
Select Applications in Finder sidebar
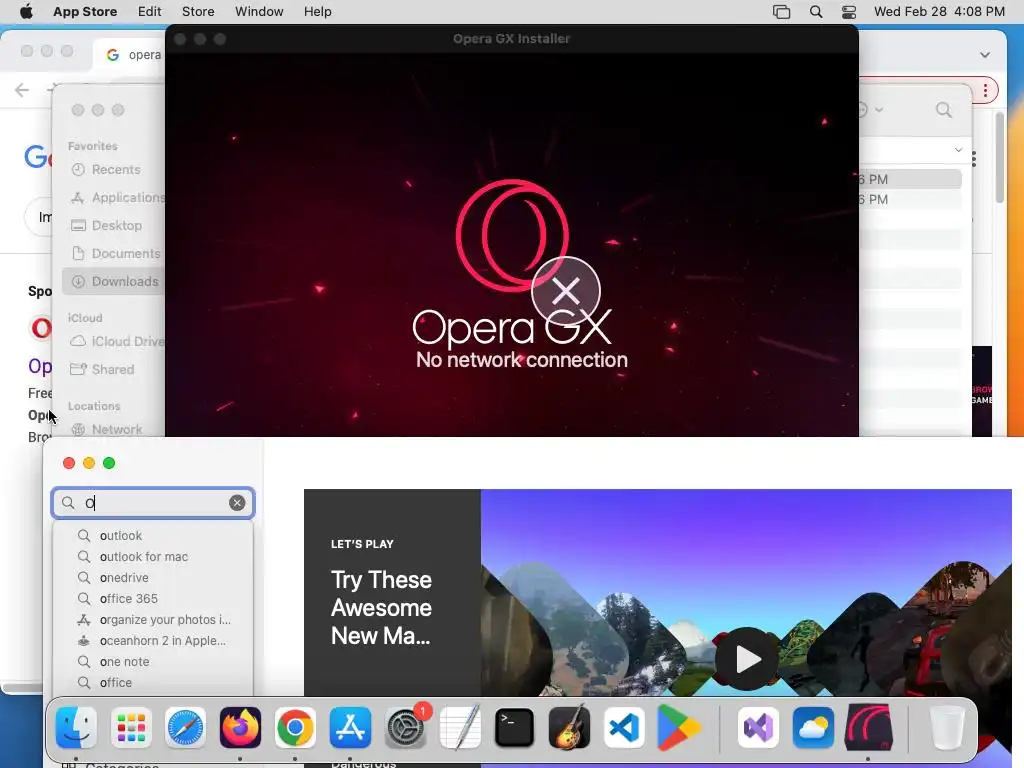pos(118,197)
